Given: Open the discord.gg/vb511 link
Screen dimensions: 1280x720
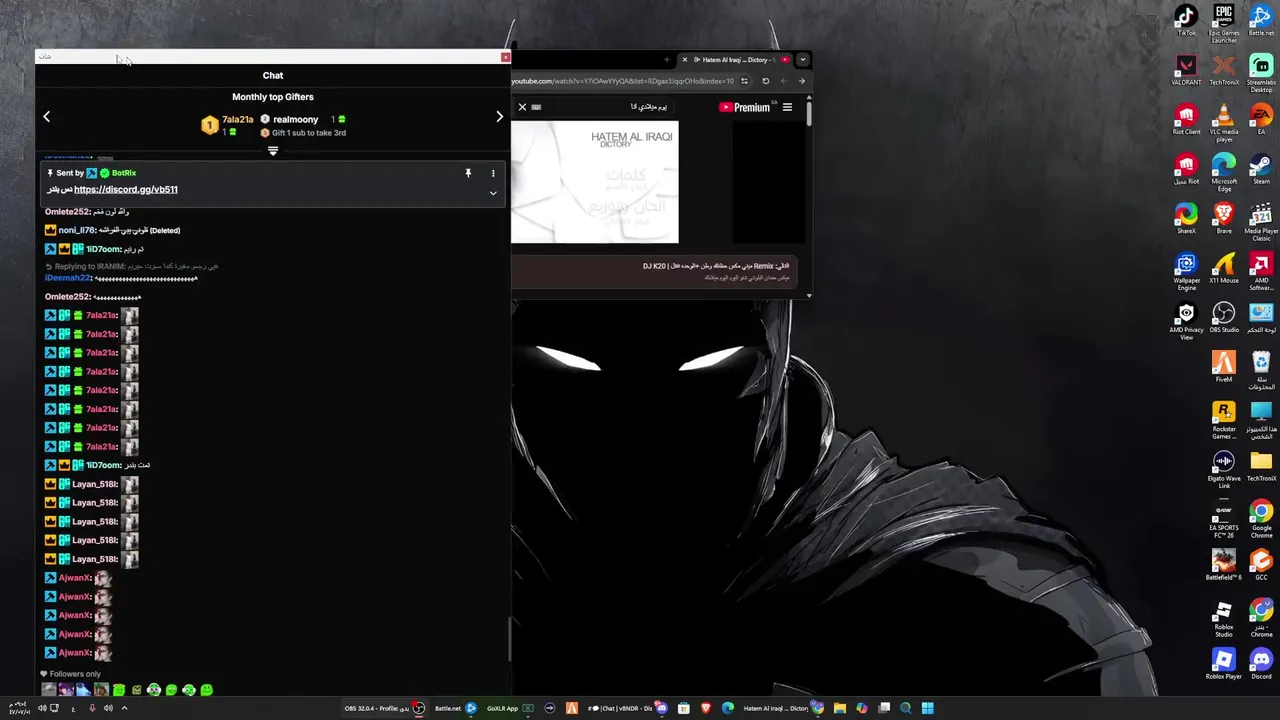Looking at the screenshot, I should pyautogui.click(x=126, y=189).
